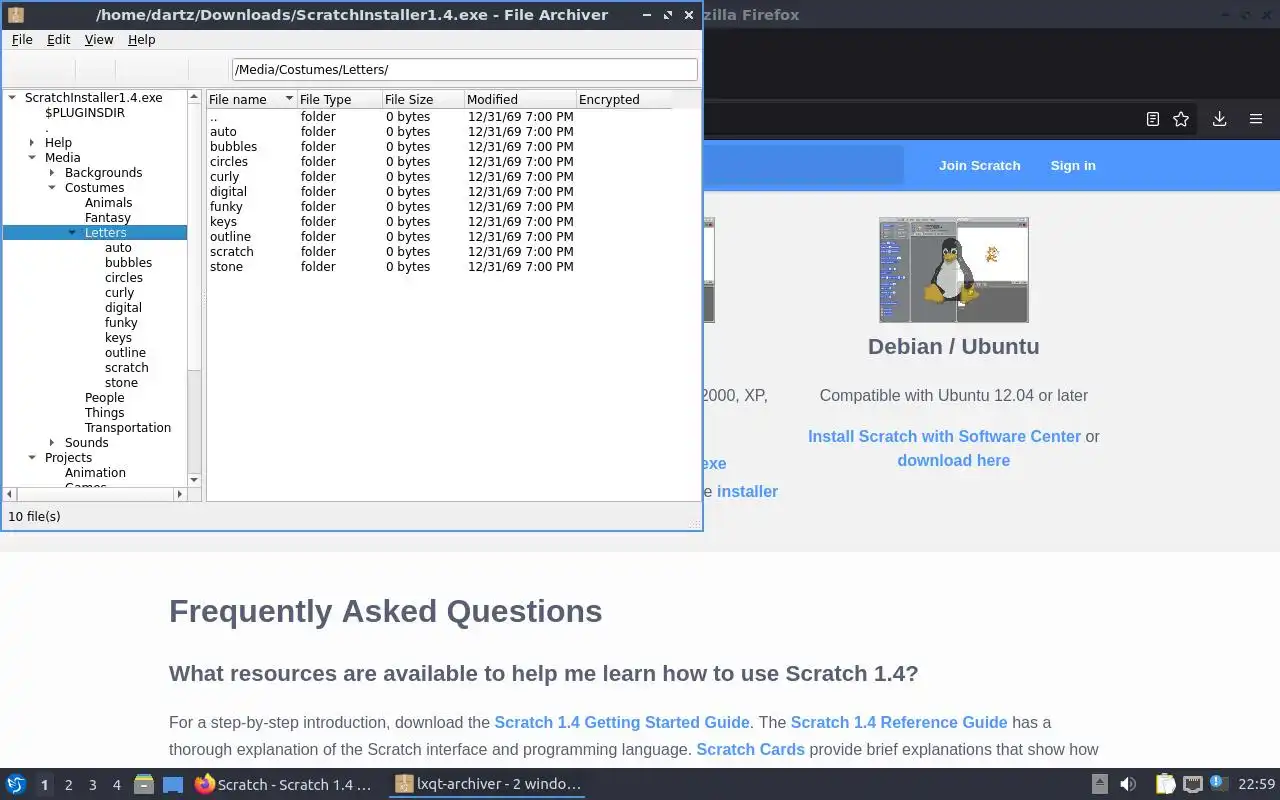Switch to workspace 3
The image size is (1280, 800).
92,785
